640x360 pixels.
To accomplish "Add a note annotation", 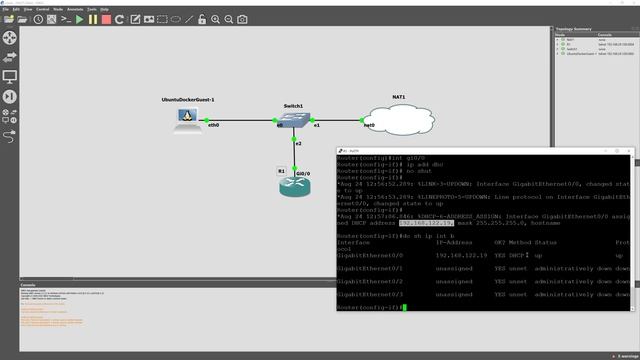I will tap(135, 19).
